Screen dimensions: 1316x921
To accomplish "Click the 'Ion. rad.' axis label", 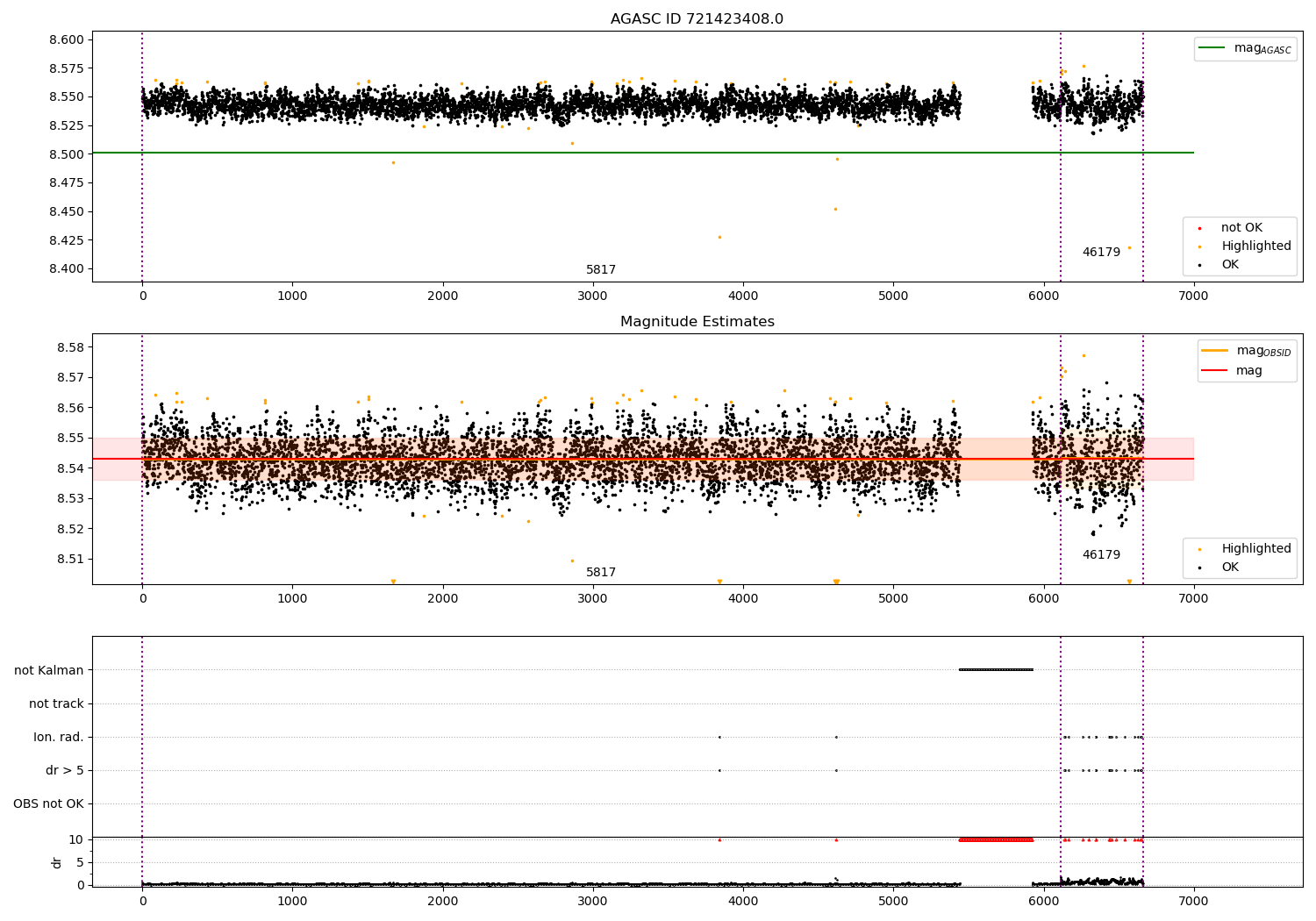I will [59, 737].
